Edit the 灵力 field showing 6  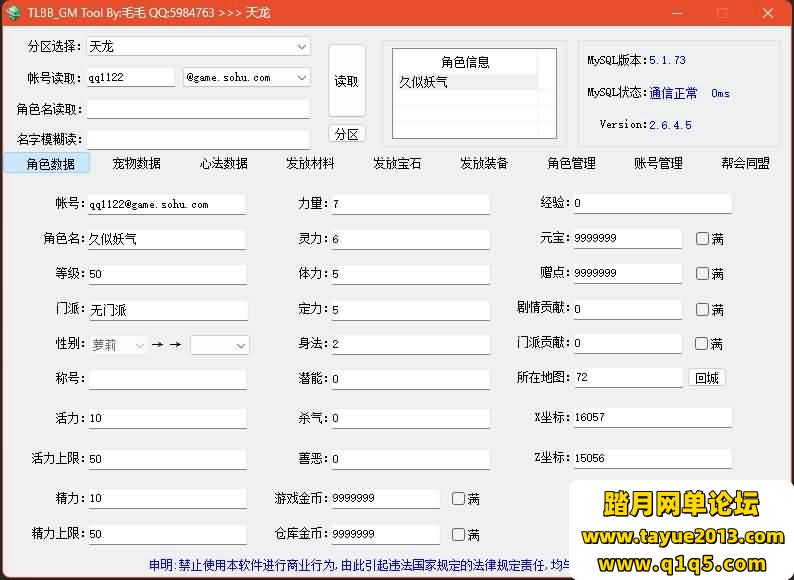pyautogui.click(x=411, y=239)
